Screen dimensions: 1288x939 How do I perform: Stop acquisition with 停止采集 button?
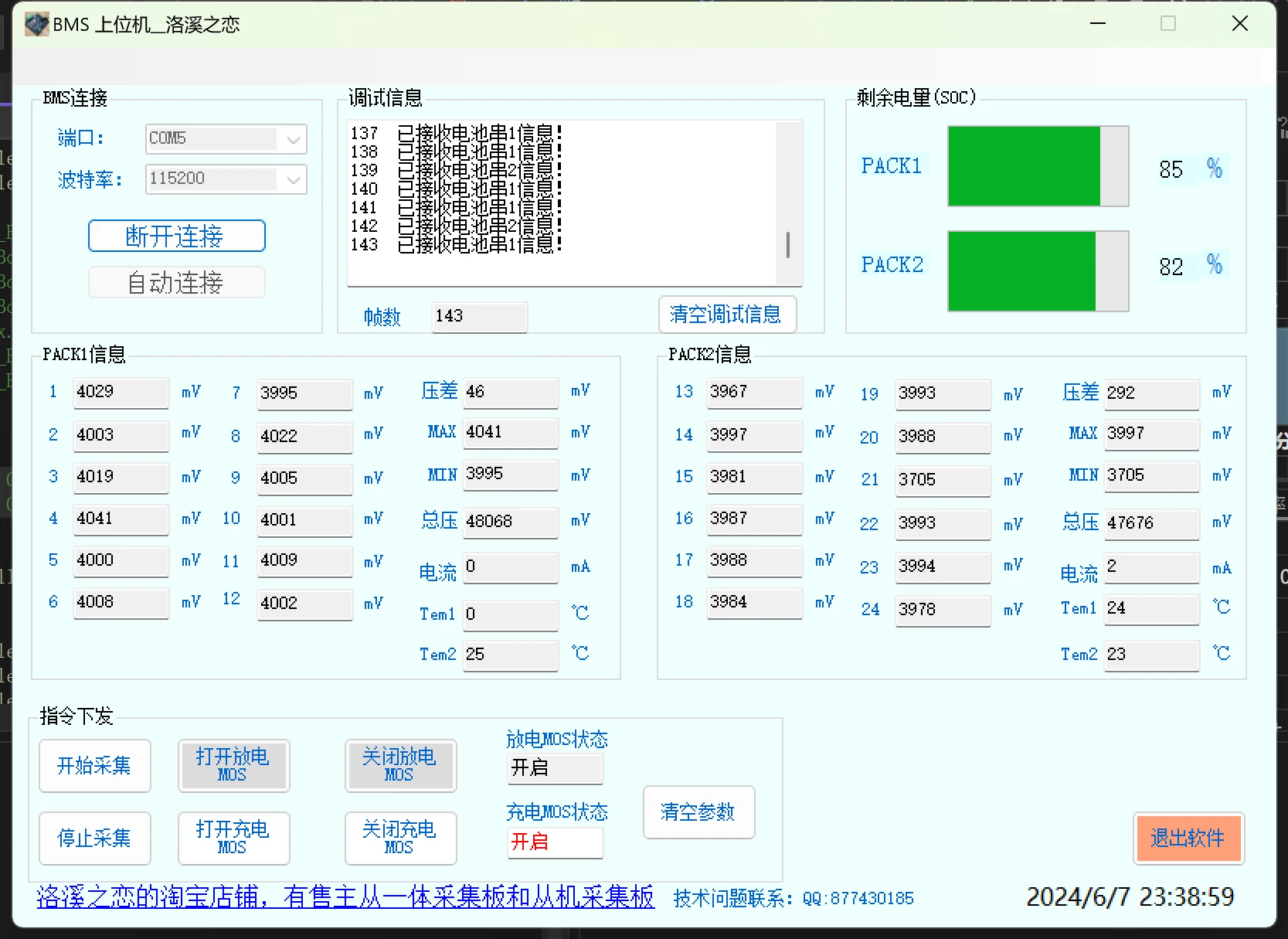[94, 839]
